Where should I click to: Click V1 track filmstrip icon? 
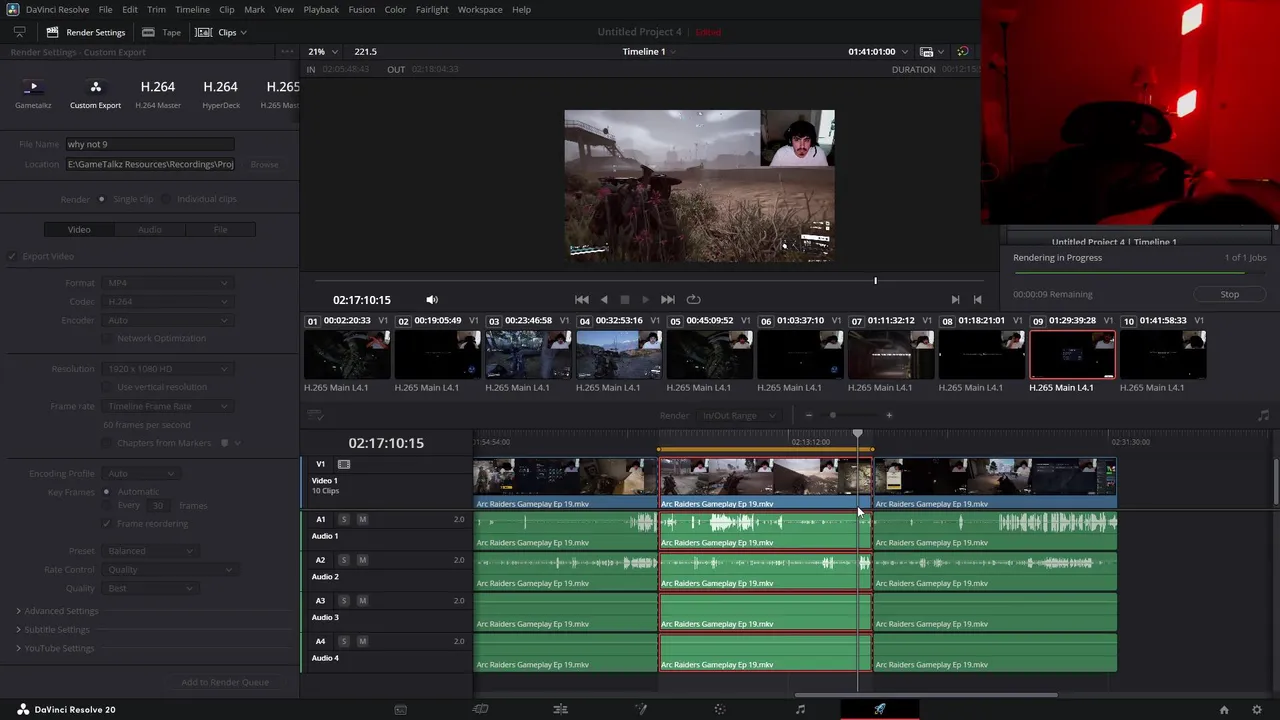click(x=344, y=464)
